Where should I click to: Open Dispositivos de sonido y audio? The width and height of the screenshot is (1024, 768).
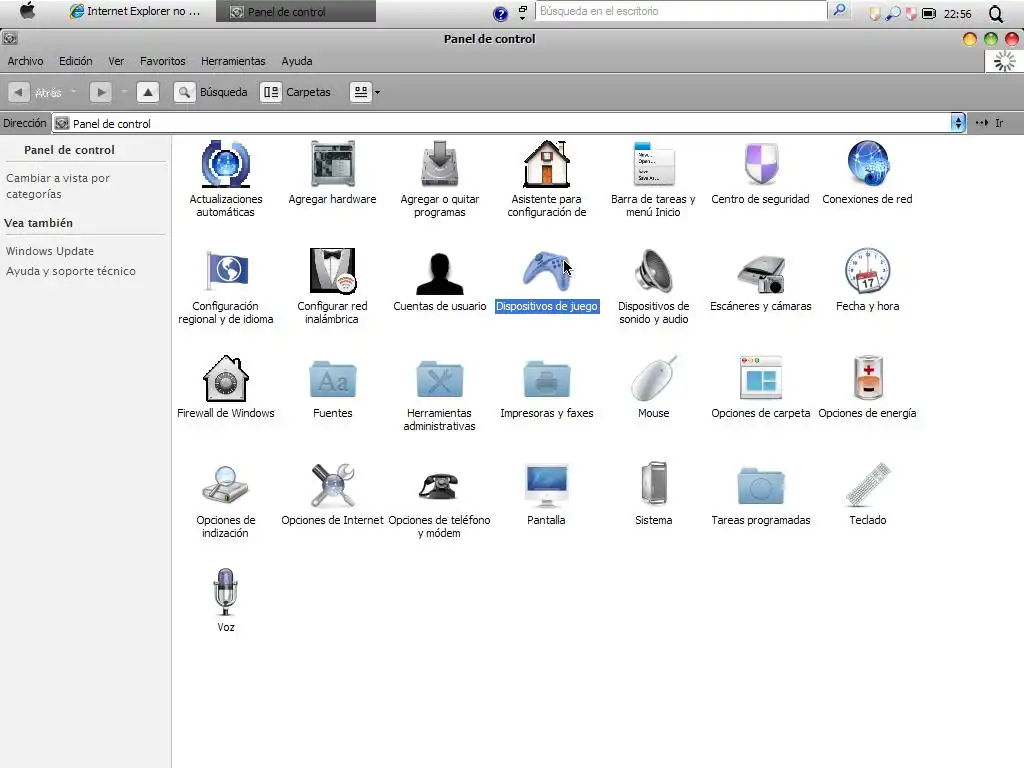(654, 270)
